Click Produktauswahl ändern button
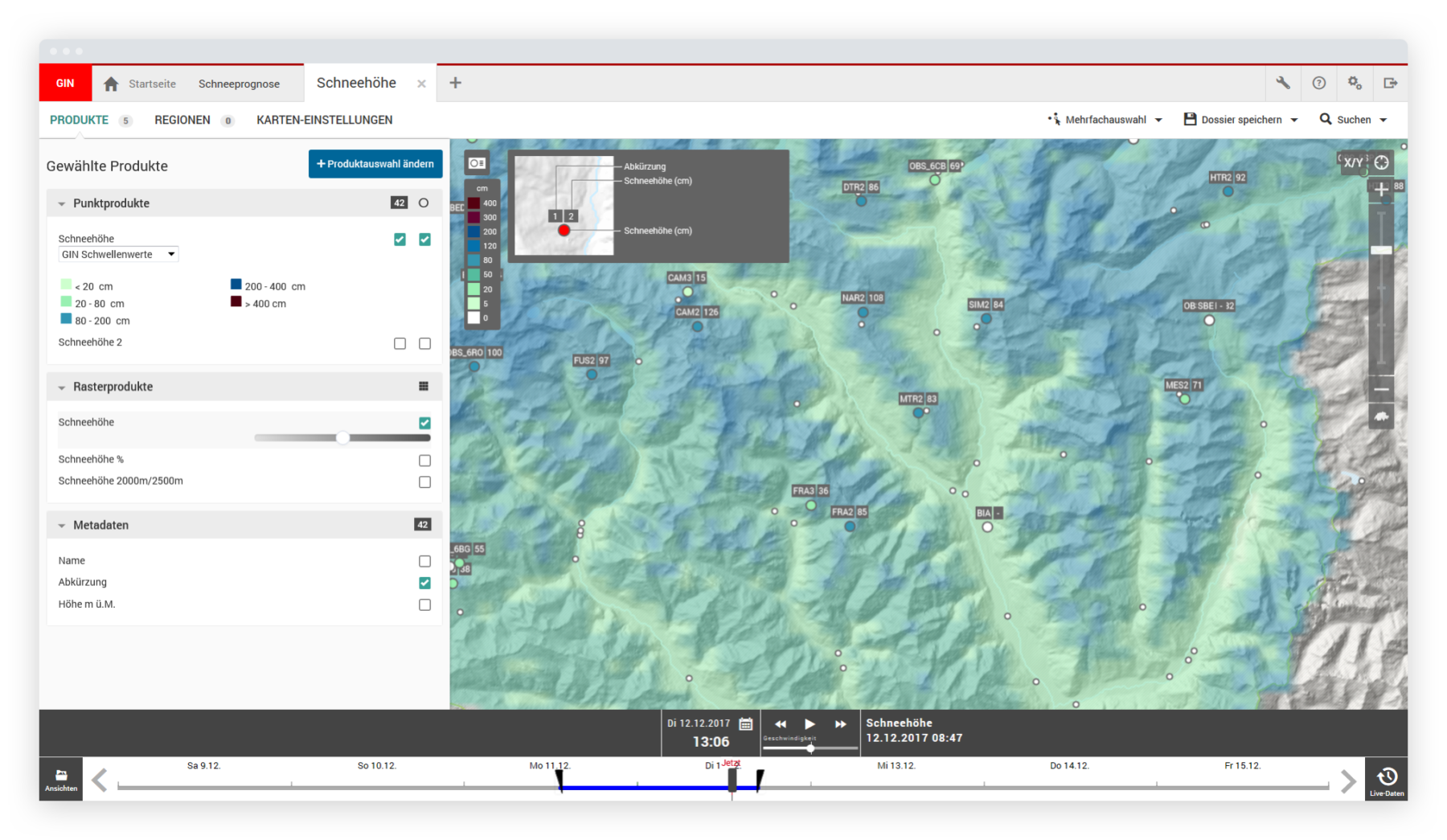Viewport: 1447px width, 840px height. pyautogui.click(x=375, y=164)
